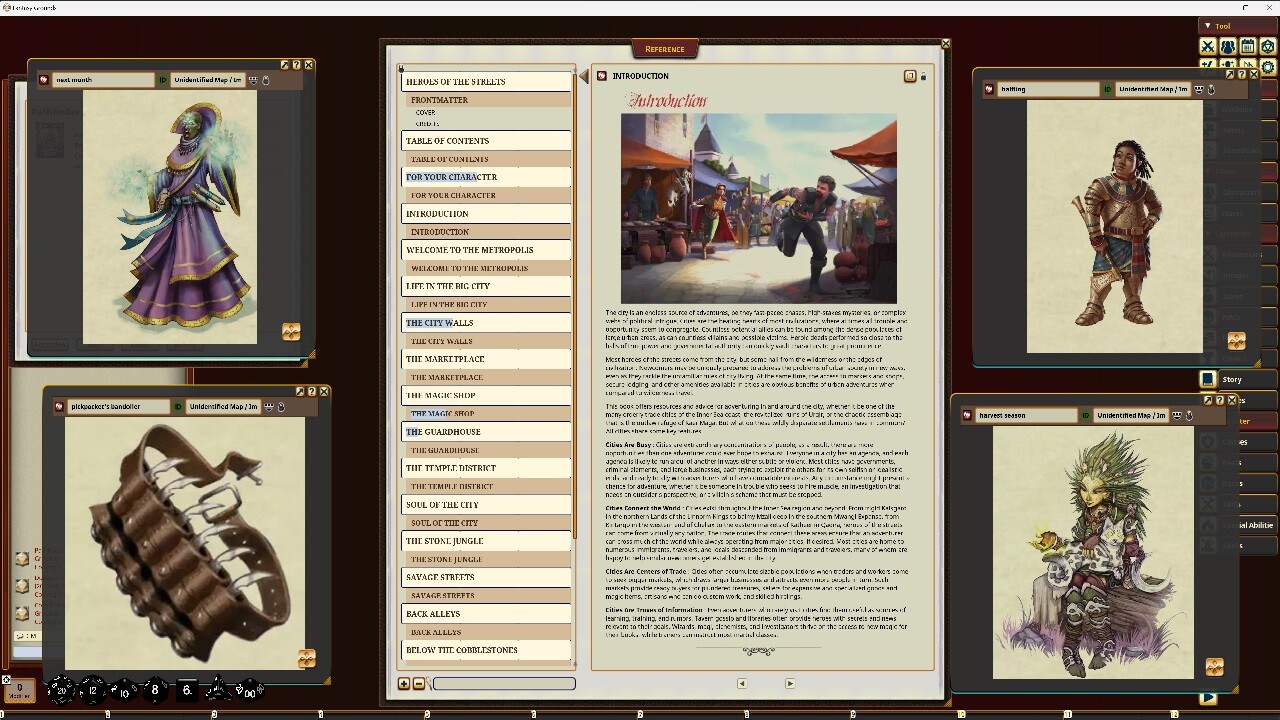Open the party sheet icon in the Tool panel

[x=1227, y=46]
